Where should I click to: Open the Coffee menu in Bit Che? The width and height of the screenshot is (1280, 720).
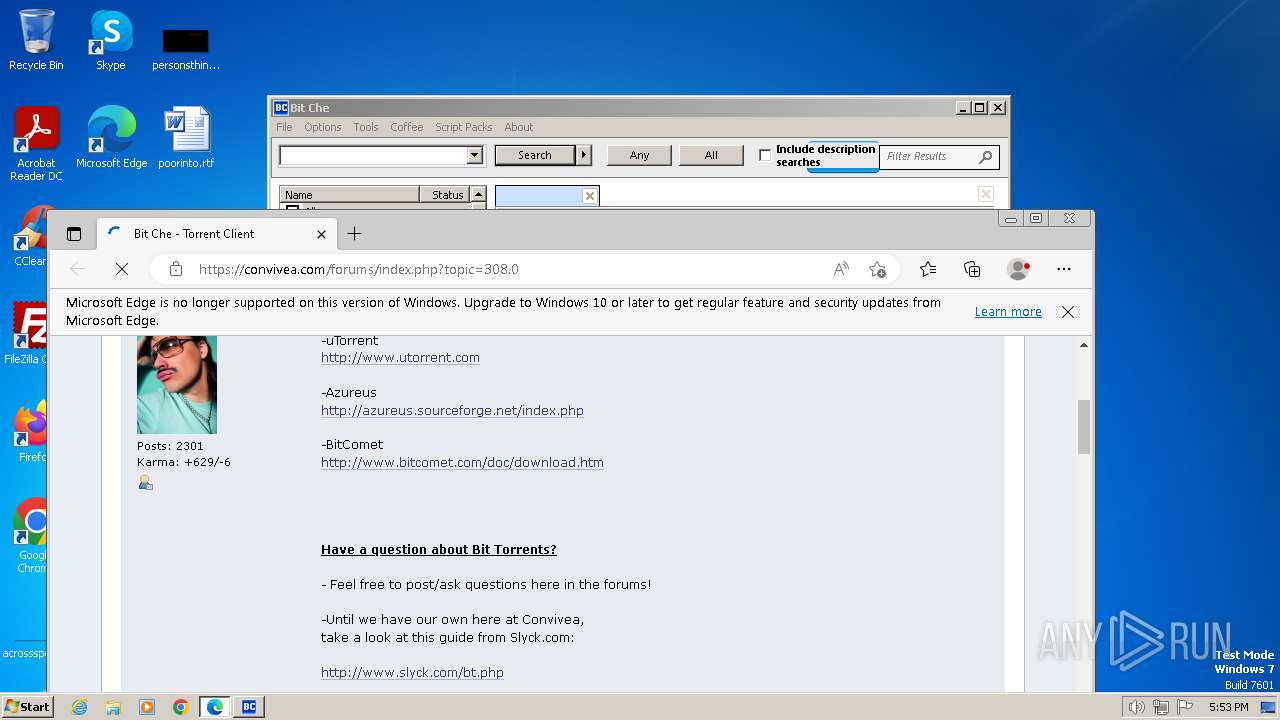(407, 127)
